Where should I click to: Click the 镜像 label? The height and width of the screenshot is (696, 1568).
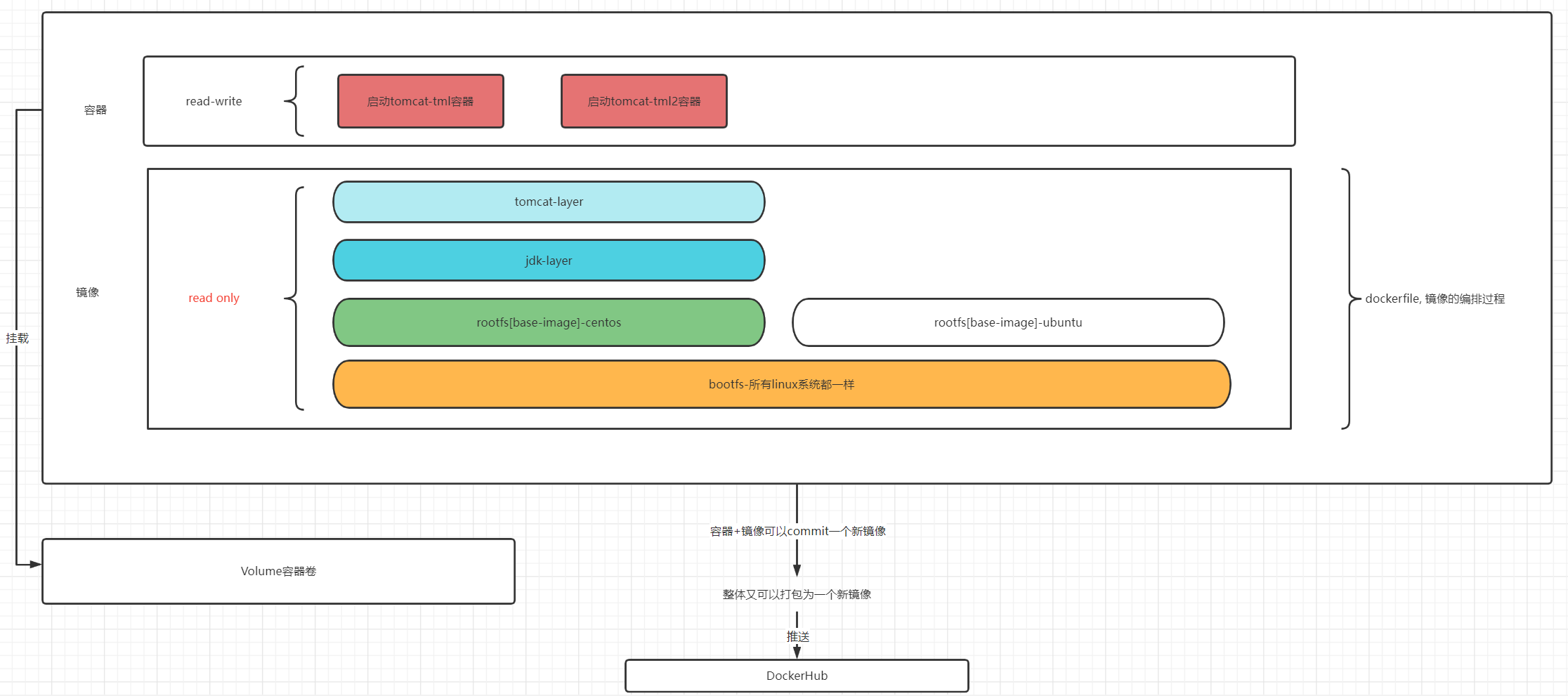pyautogui.click(x=88, y=292)
